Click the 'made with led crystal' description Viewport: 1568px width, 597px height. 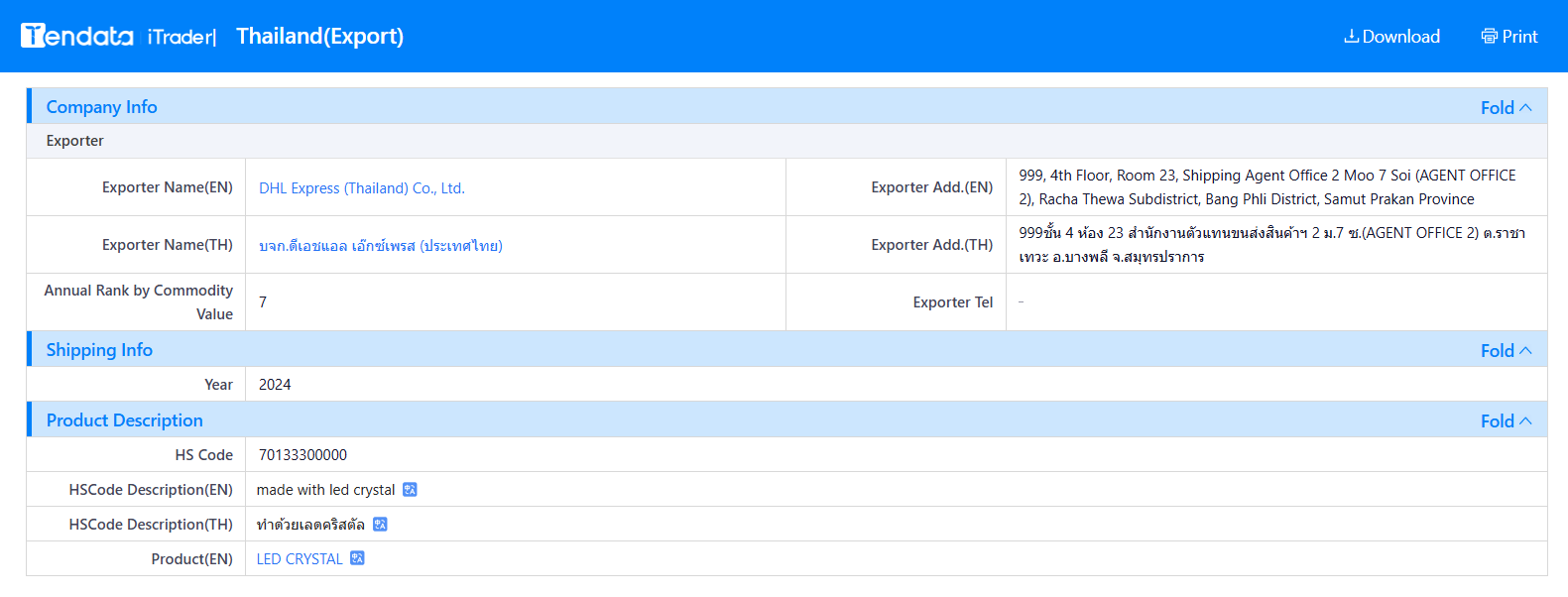tap(325, 490)
